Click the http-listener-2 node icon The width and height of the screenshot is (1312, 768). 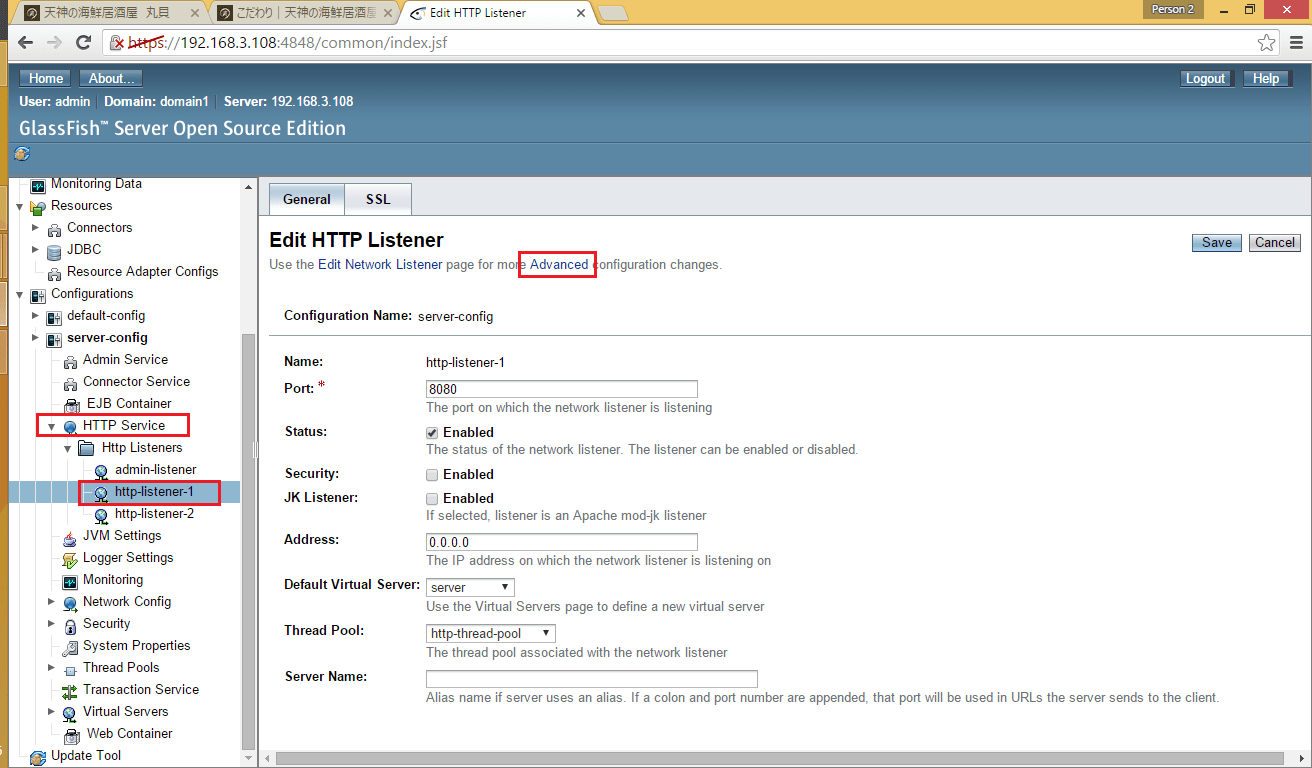[x=102, y=515]
